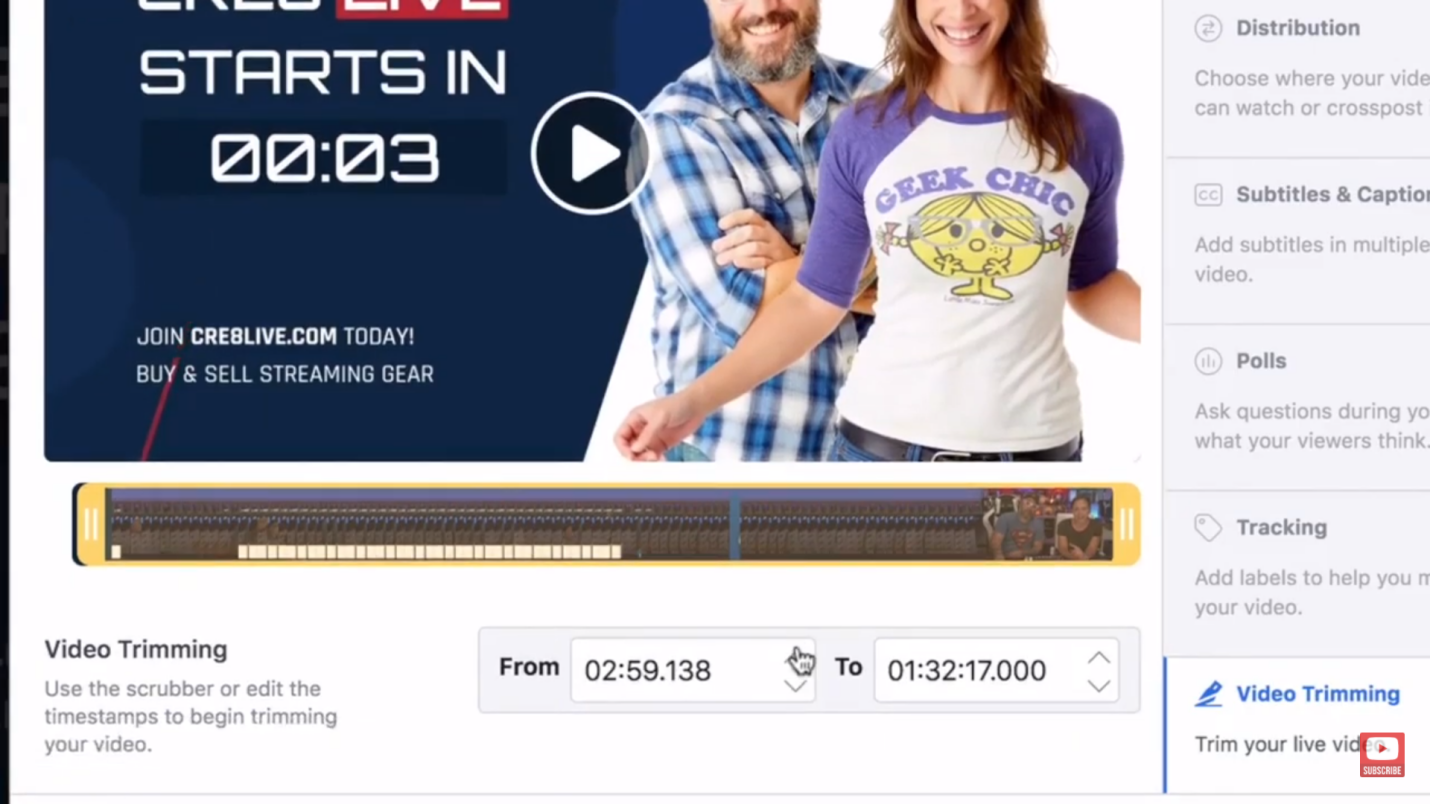Click the From timestamp field
Viewport: 1430px width, 804px height.
(693, 670)
